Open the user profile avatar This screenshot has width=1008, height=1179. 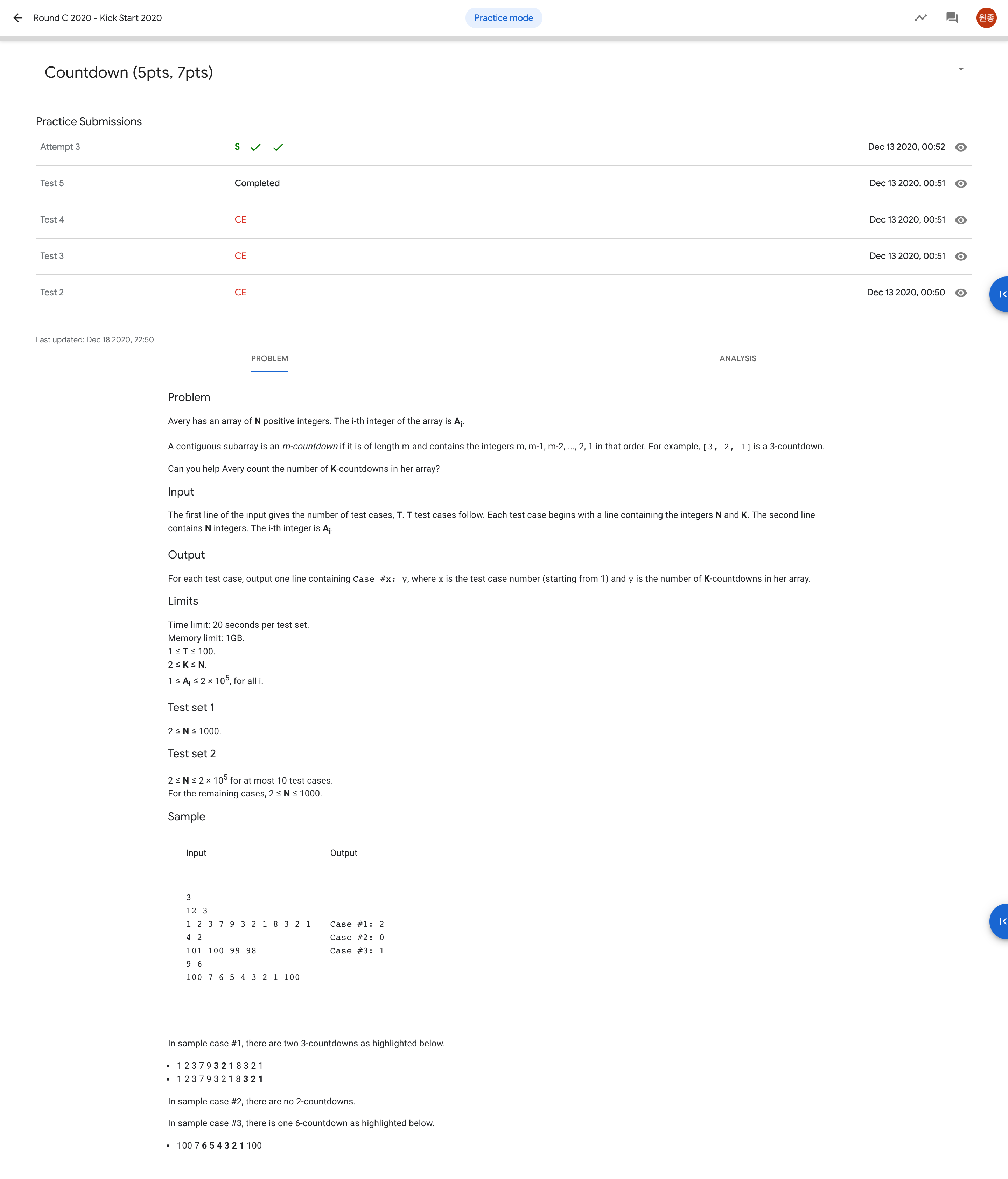click(986, 17)
